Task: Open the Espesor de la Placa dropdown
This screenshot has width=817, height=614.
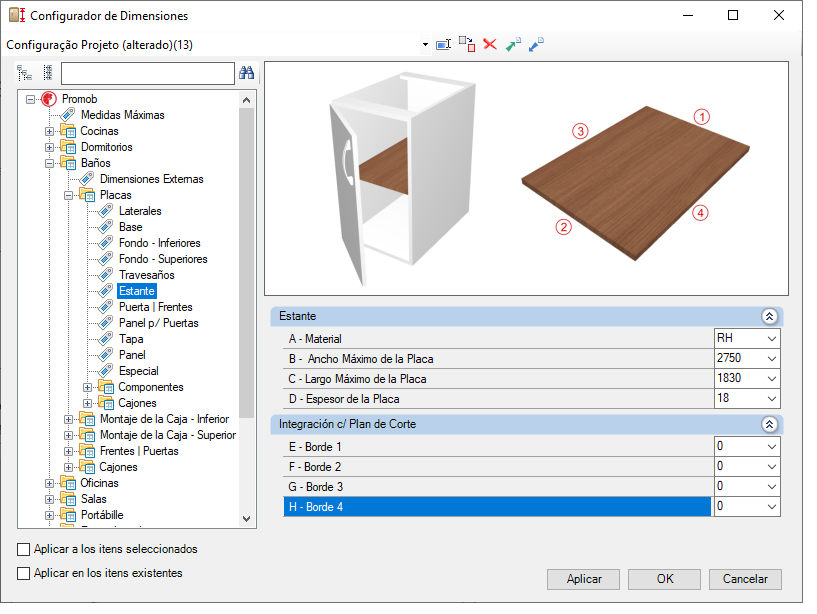Action: [x=772, y=399]
